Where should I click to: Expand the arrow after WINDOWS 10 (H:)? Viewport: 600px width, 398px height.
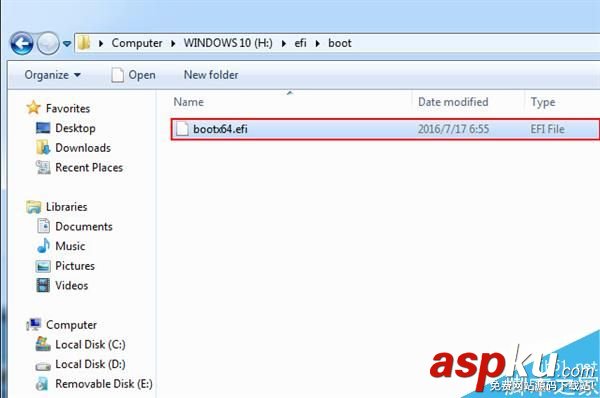click(x=284, y=44)
